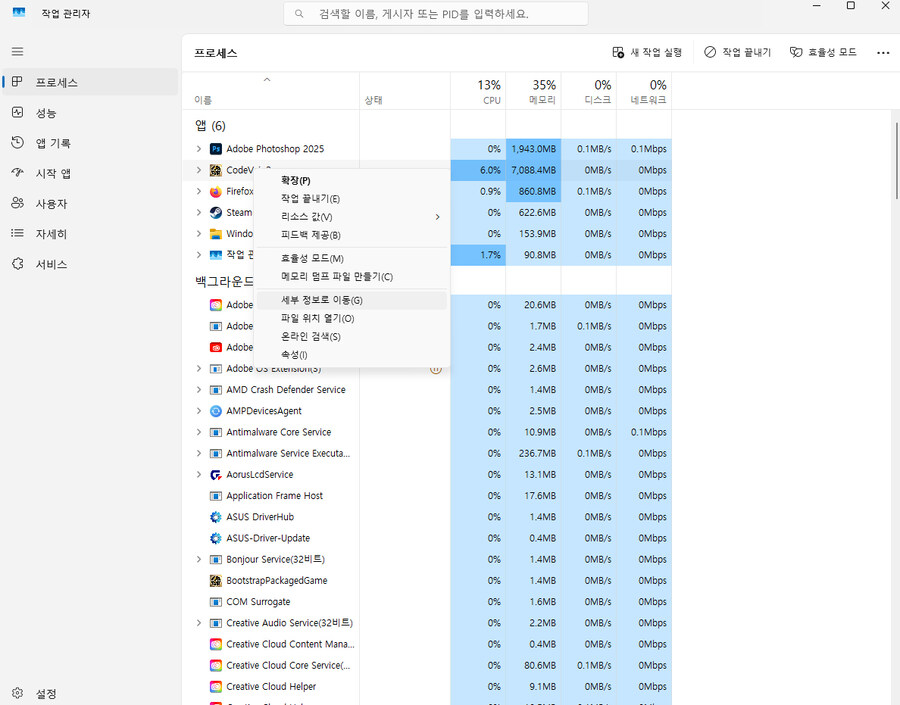Click the process search input field
The width and height of the screenshot is (900, 705).
click(440, 13)
